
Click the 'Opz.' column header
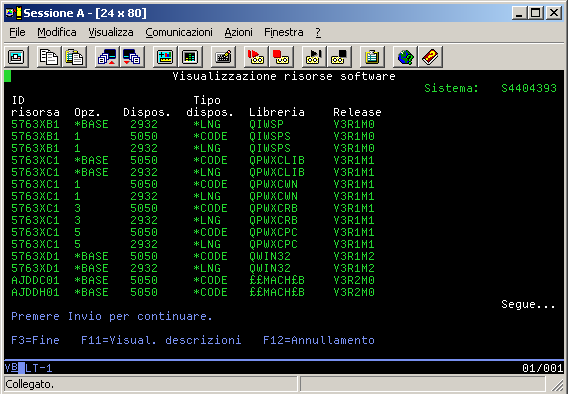pos(87,112)
